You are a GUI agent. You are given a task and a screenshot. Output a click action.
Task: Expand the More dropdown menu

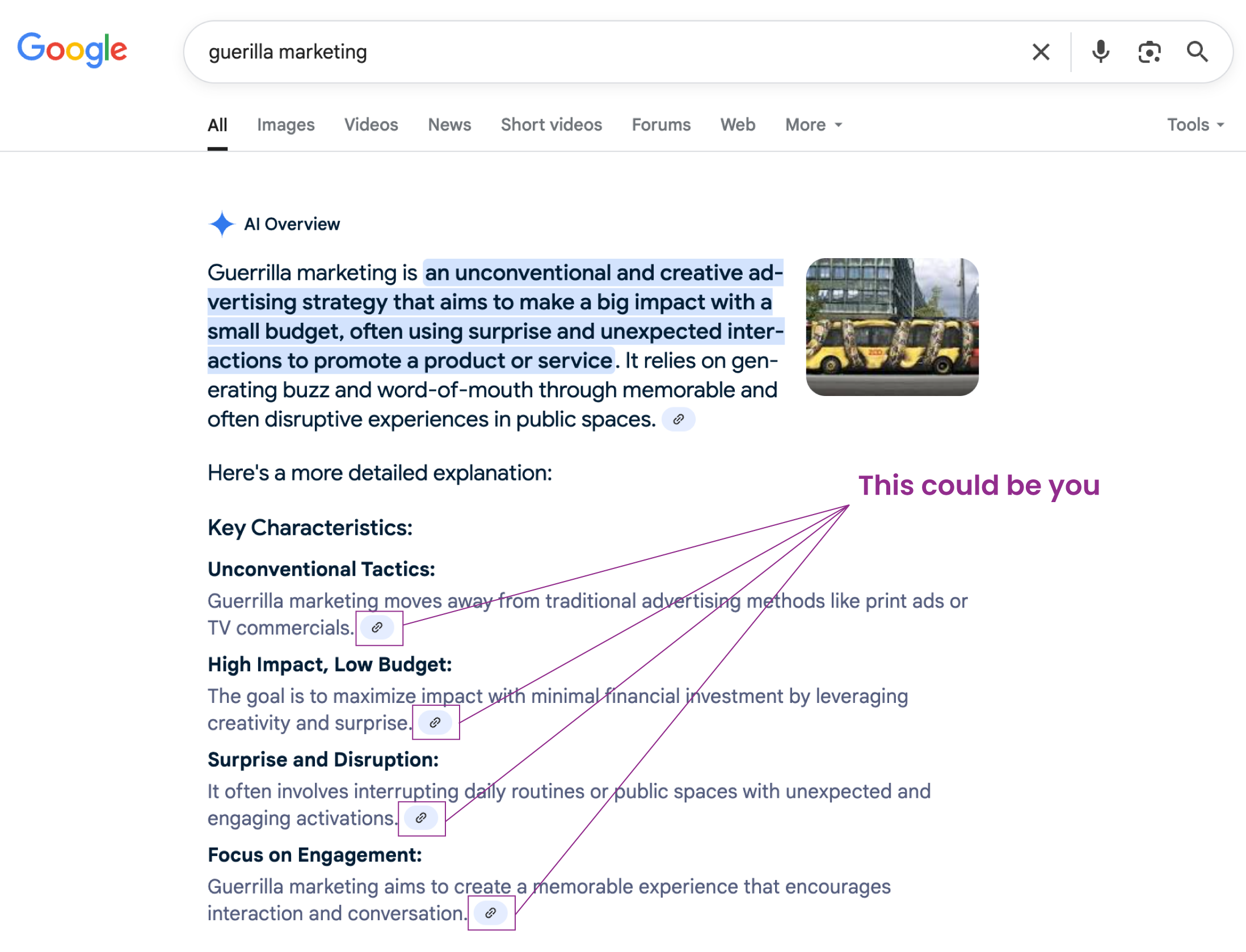click(x=813, y=125)
